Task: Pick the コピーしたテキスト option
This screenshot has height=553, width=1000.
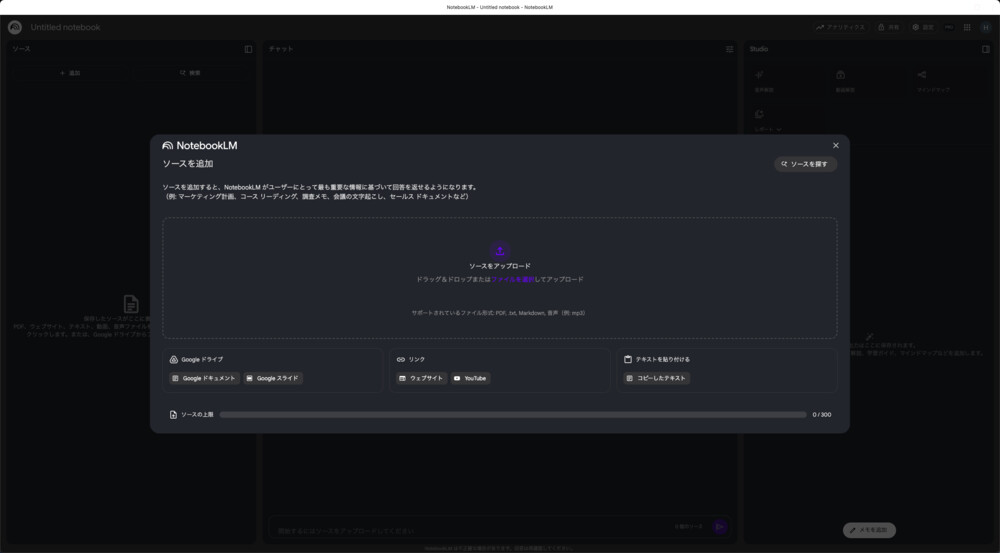Action: [x=656, y=378]
